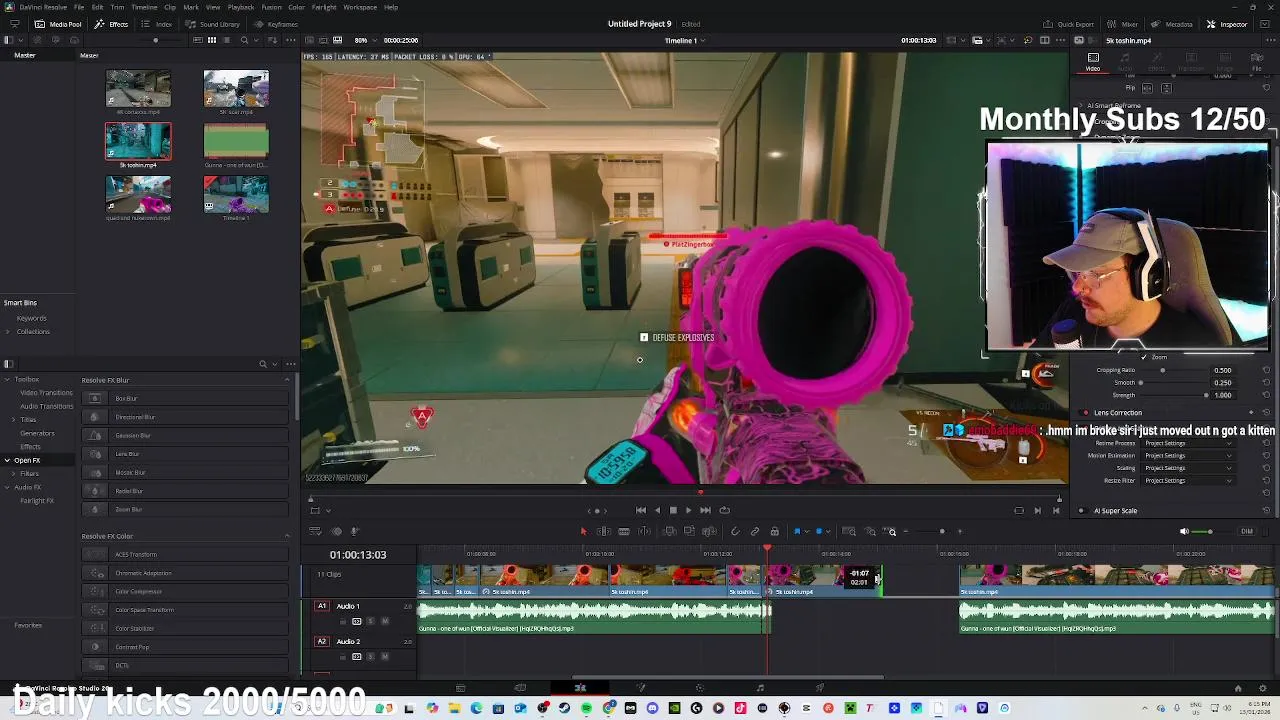Toggle loop playback
The image size is (1280, 720).
[x=724, y=510]
